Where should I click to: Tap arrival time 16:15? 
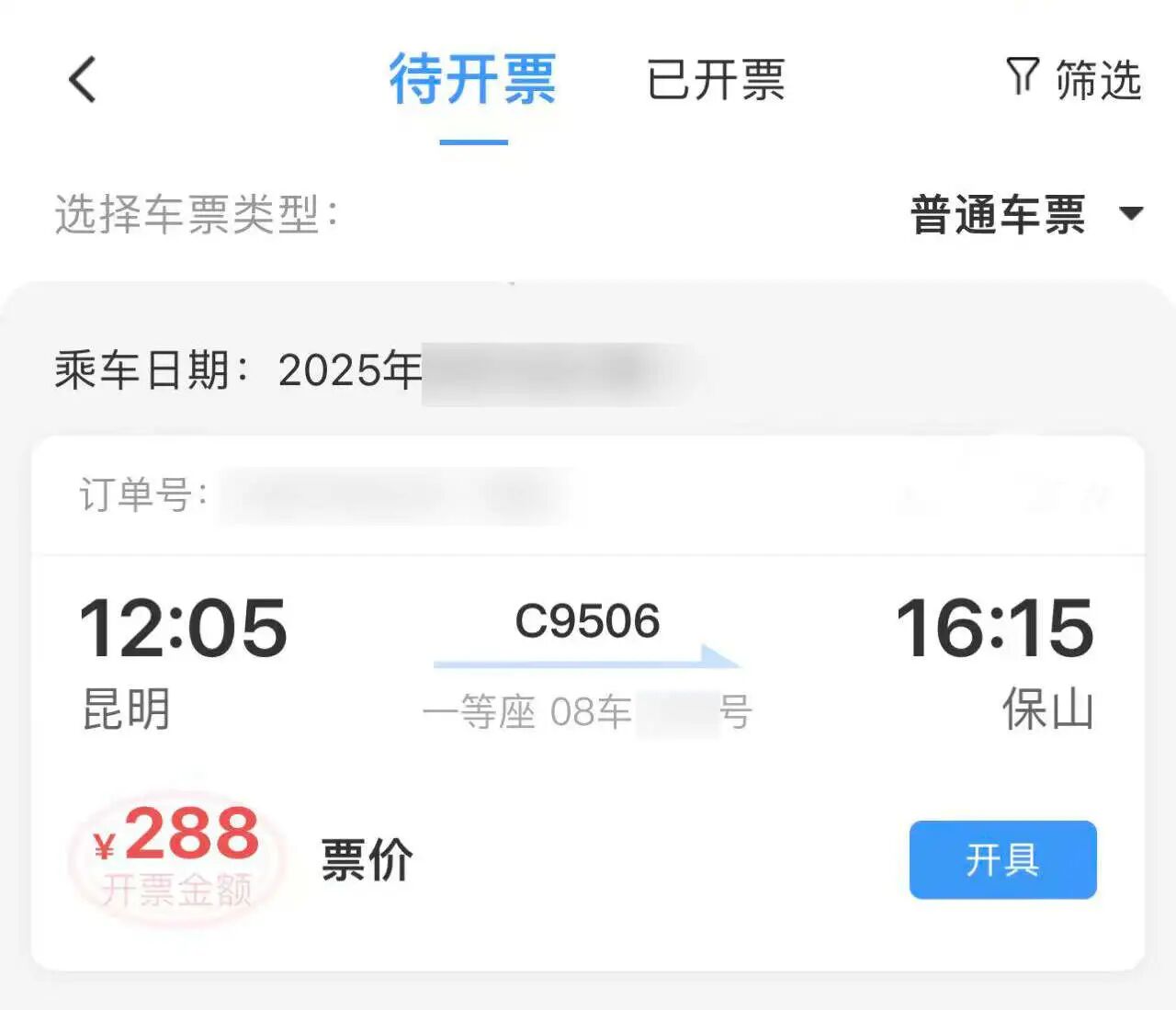(994, 628)
